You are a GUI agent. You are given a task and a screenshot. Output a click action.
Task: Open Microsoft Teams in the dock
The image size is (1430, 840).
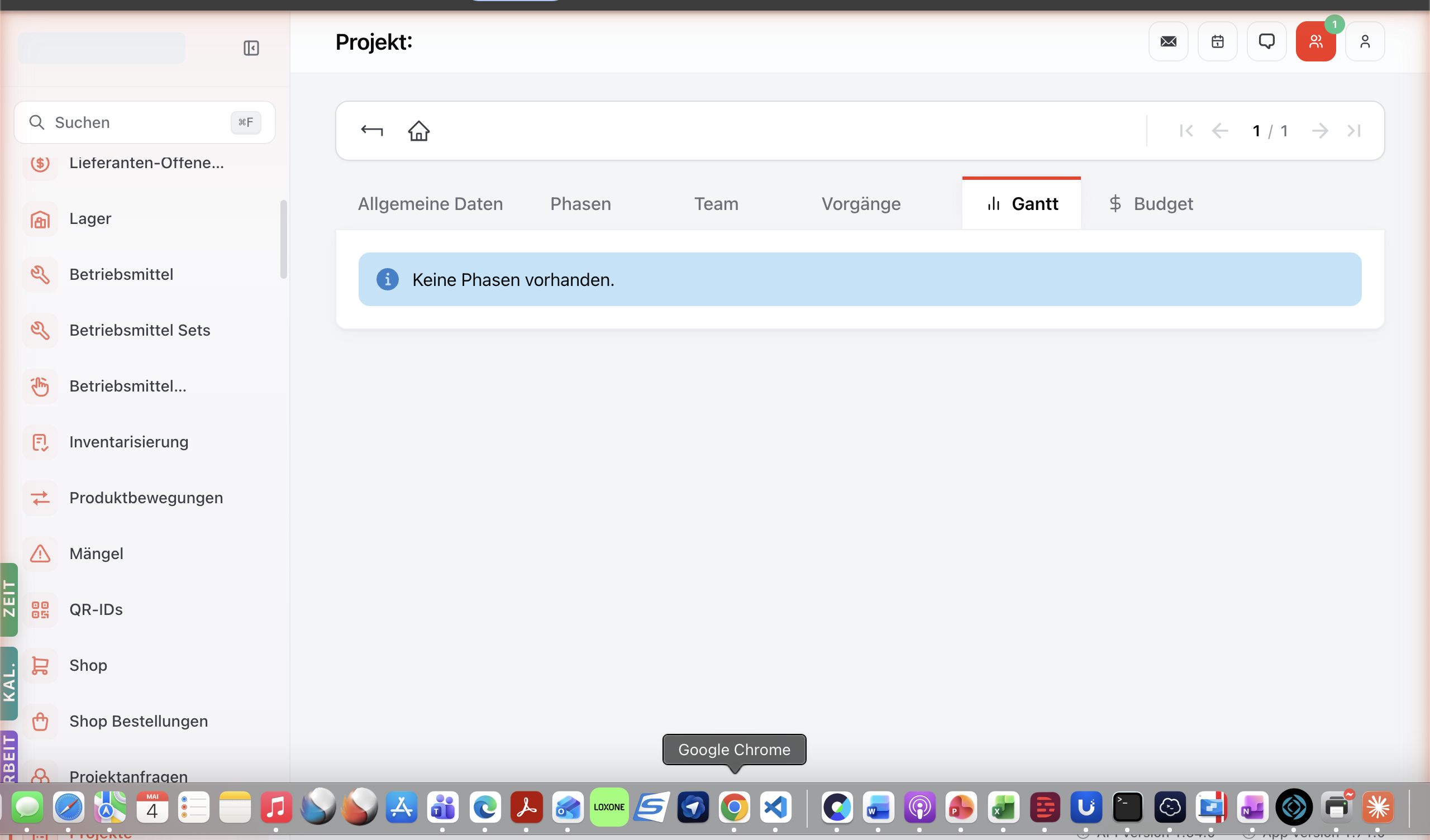[443, 808]
